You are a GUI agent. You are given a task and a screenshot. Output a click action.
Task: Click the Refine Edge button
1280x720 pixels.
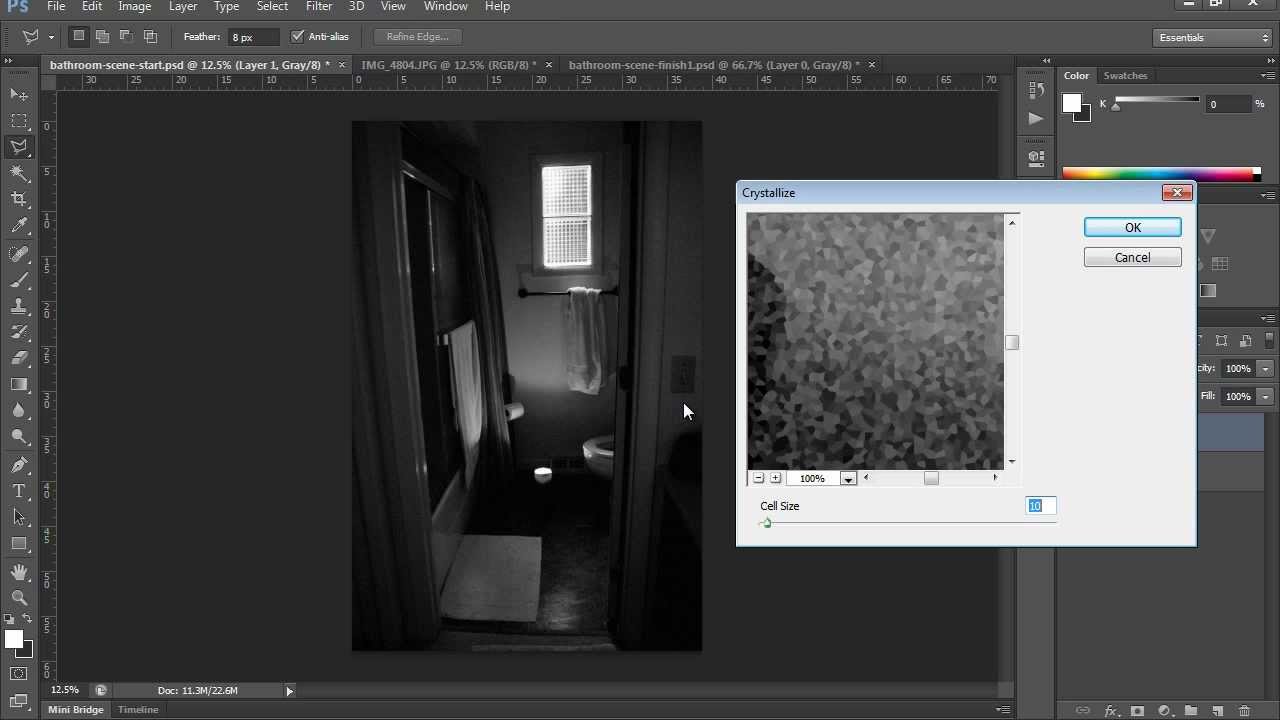click(417, 37)
